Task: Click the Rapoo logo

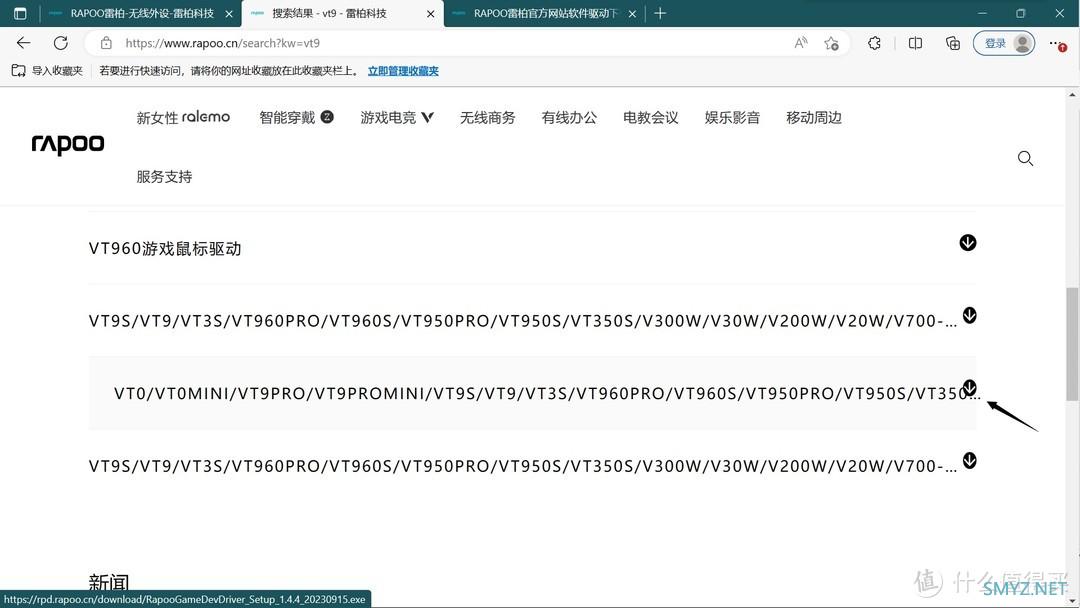Action: click(68, 144)
